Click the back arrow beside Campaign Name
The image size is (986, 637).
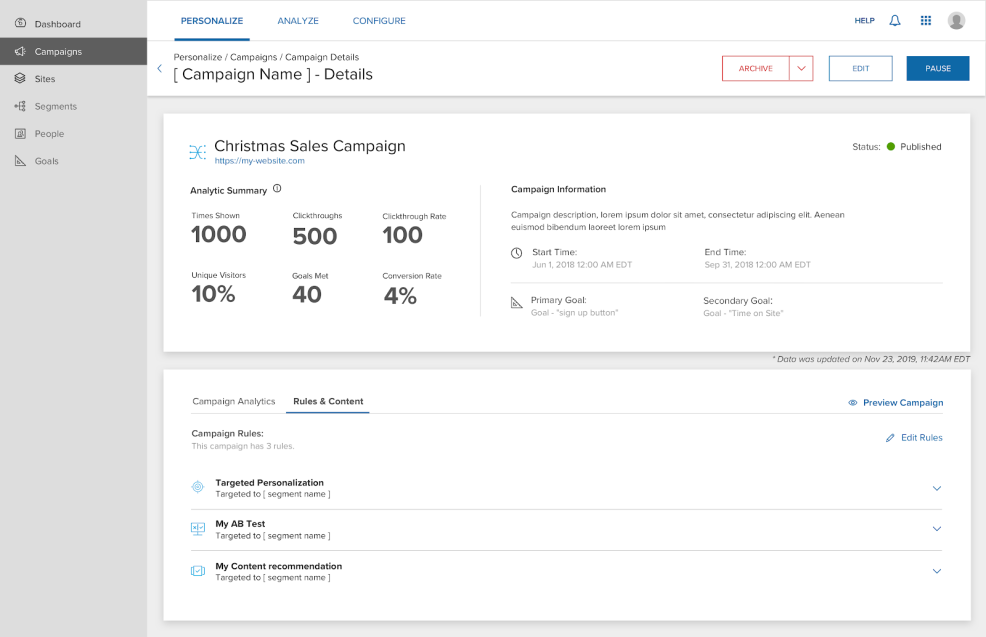click(x=159, y=69)
